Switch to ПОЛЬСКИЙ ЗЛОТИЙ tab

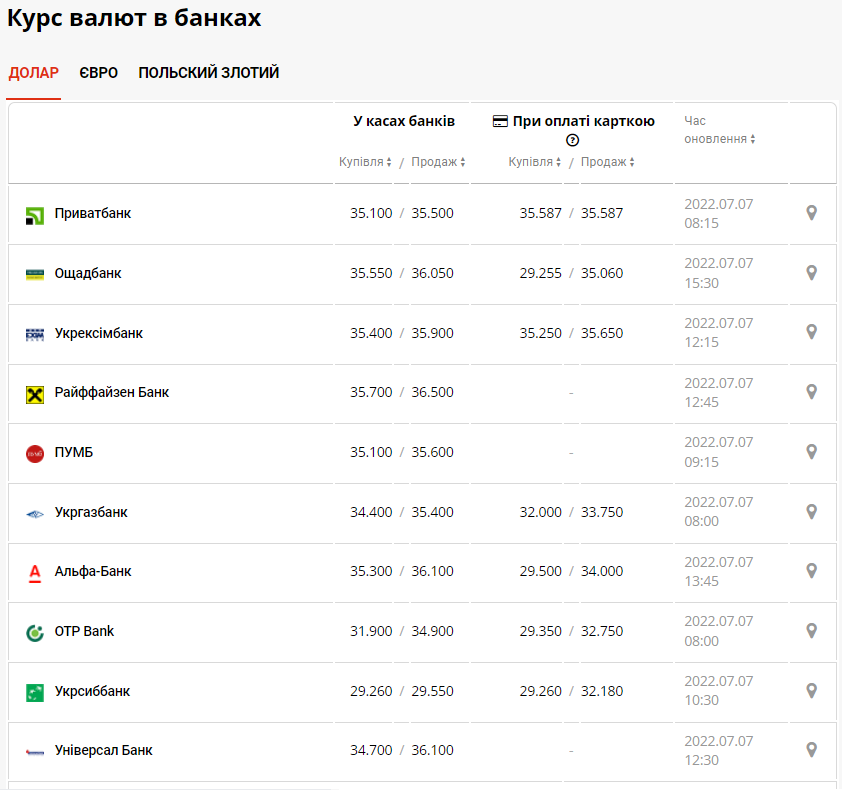(208, 73)
